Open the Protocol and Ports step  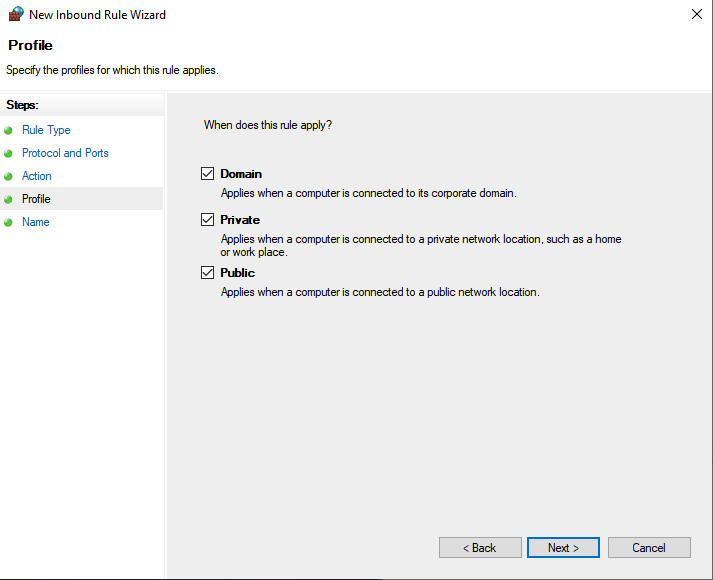coord(65,153)
